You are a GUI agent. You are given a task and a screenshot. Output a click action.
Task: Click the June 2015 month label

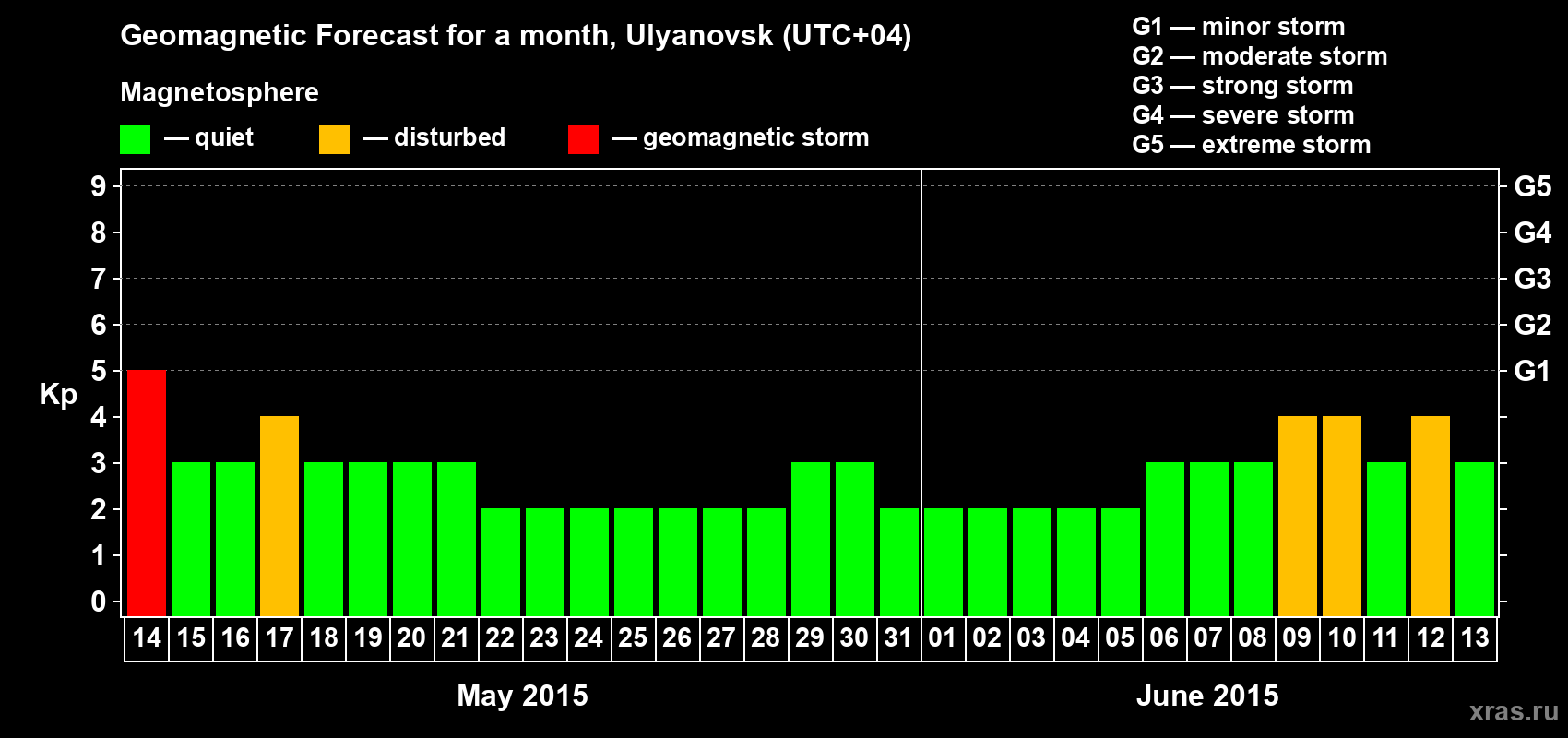(1207, 696)
